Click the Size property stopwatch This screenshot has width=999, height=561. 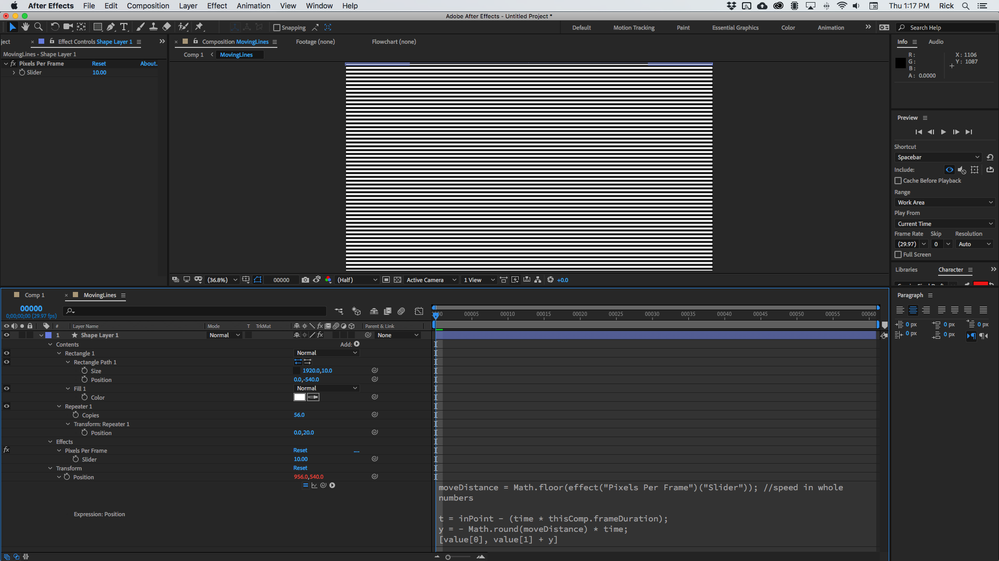pos(85,371)
